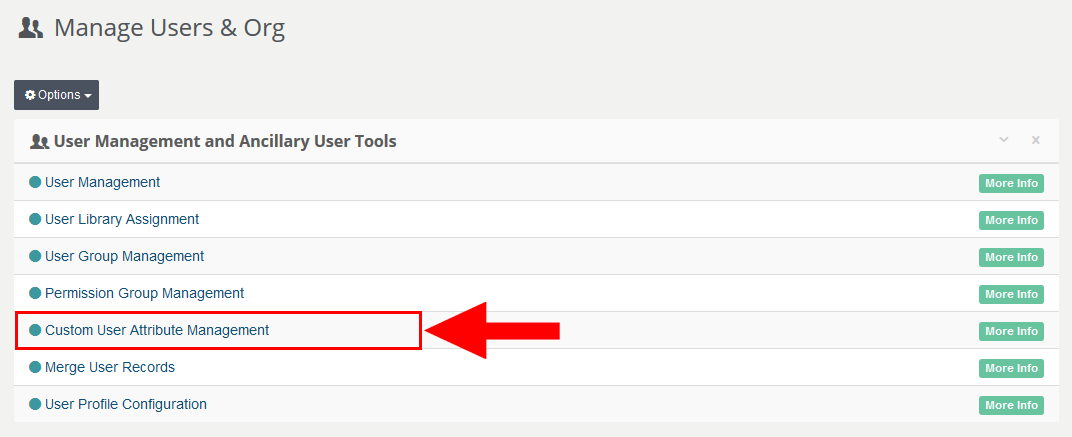
Task: Click More Info for Merge User Records
Action: tap(1011, 368)
